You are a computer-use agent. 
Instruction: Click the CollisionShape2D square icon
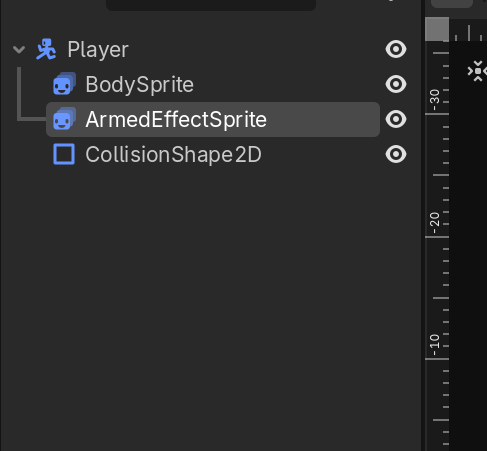(64, 154)
